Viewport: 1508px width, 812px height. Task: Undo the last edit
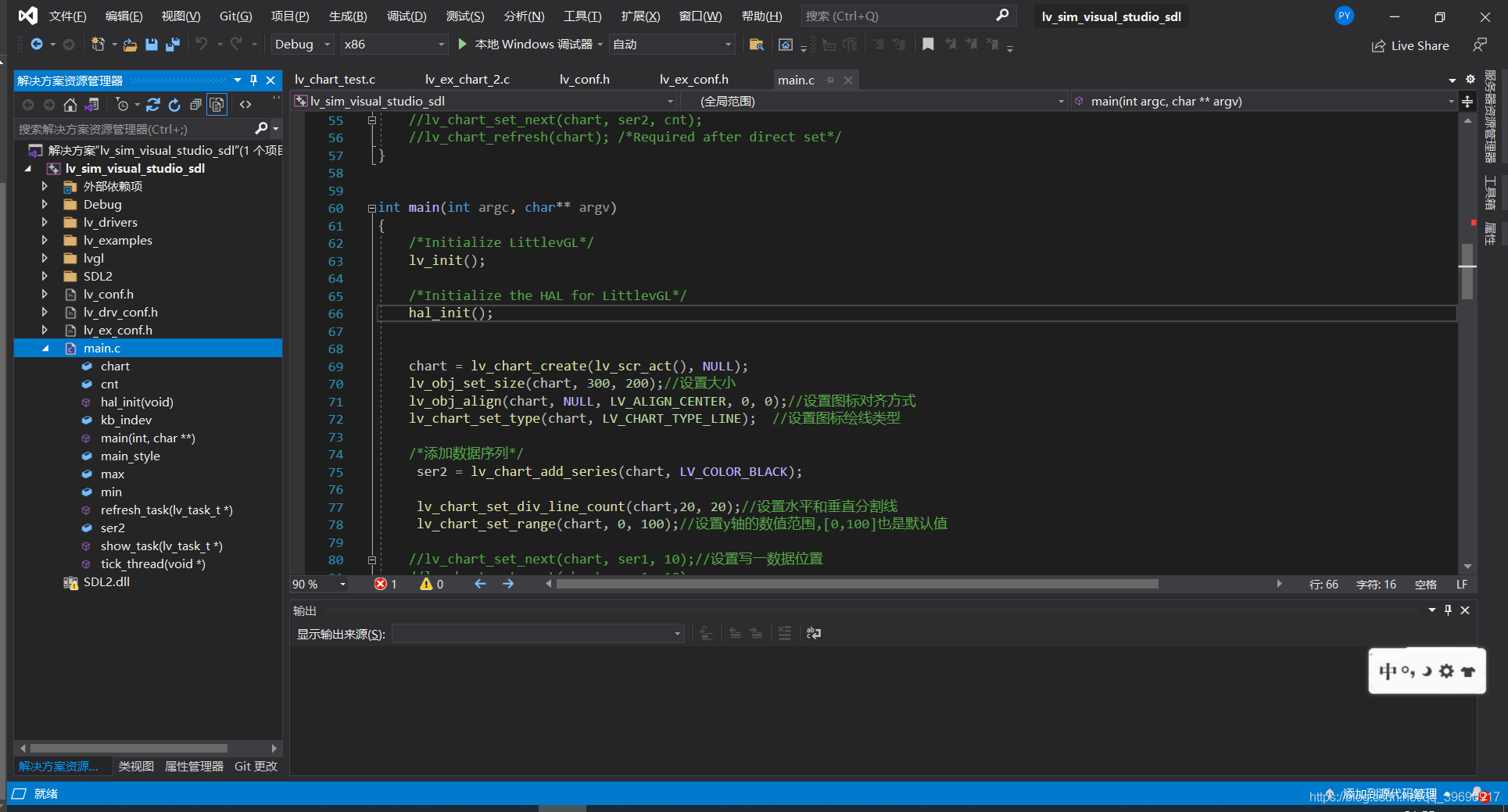[x=202, y=44]
